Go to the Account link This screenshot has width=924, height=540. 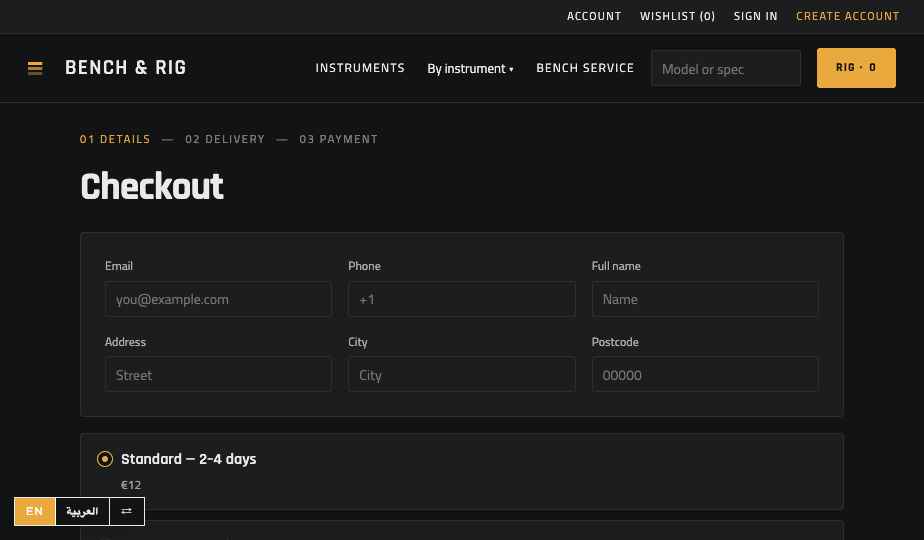pyautogui.click(x=594, y=17)
